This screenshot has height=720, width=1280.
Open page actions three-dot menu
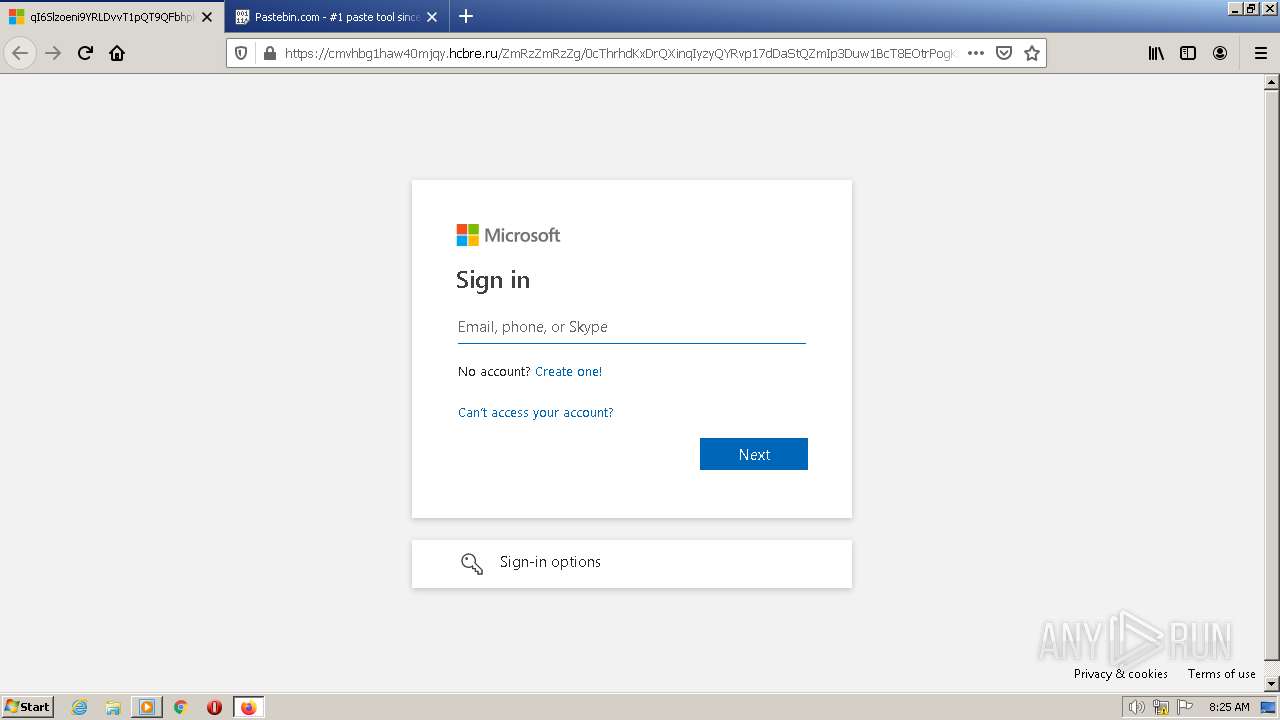(x=976, y=53)
